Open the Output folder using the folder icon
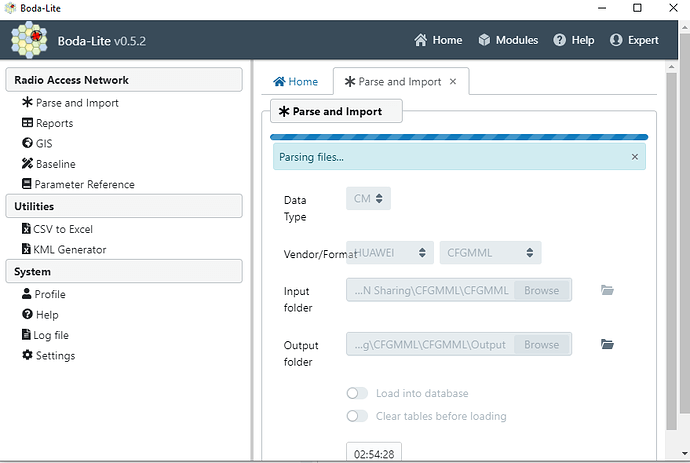The image size is (690, 463). point(607,344)
